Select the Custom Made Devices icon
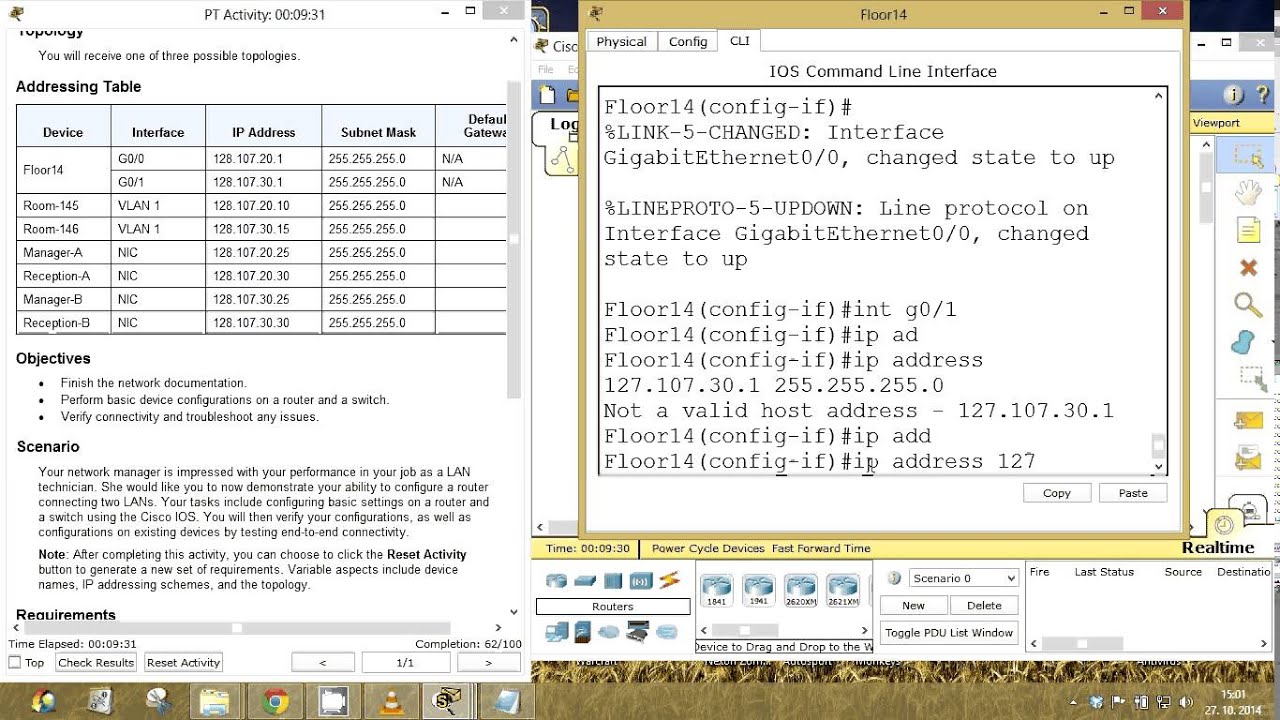Image resolution: width=1280 pixels, height=720 pixels. coord(638,631)
